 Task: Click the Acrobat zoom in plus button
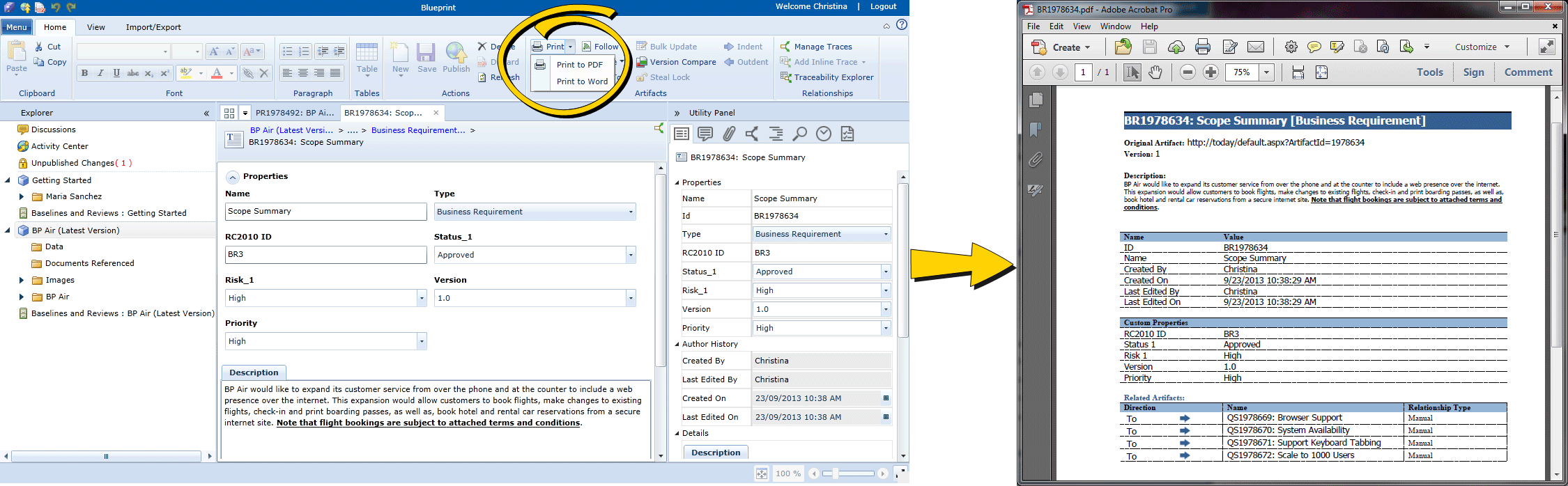pyautogui.click(x=1211, y=72)
